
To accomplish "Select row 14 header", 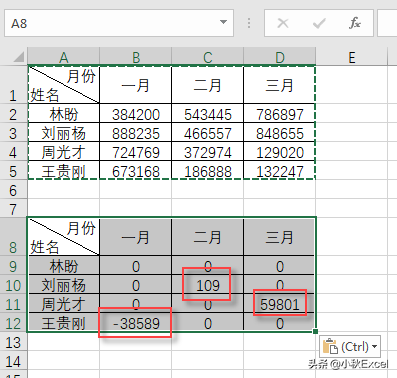I will pos(13,360).
